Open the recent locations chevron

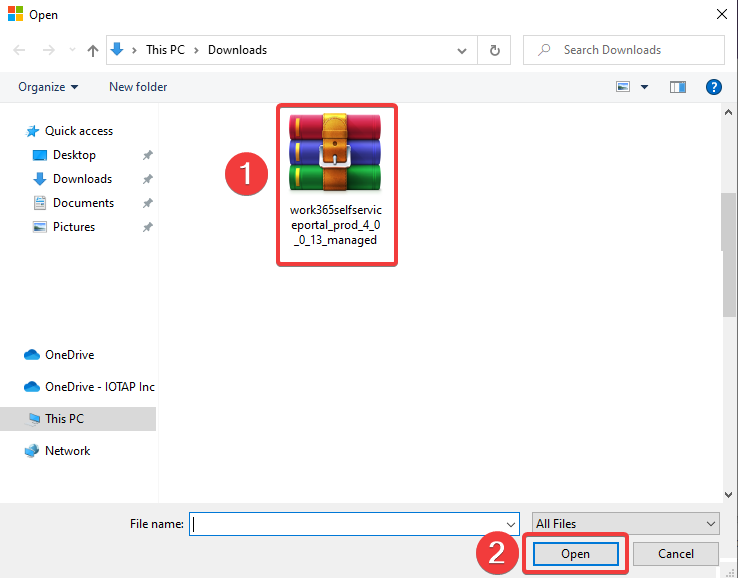[x=72, y=49]
